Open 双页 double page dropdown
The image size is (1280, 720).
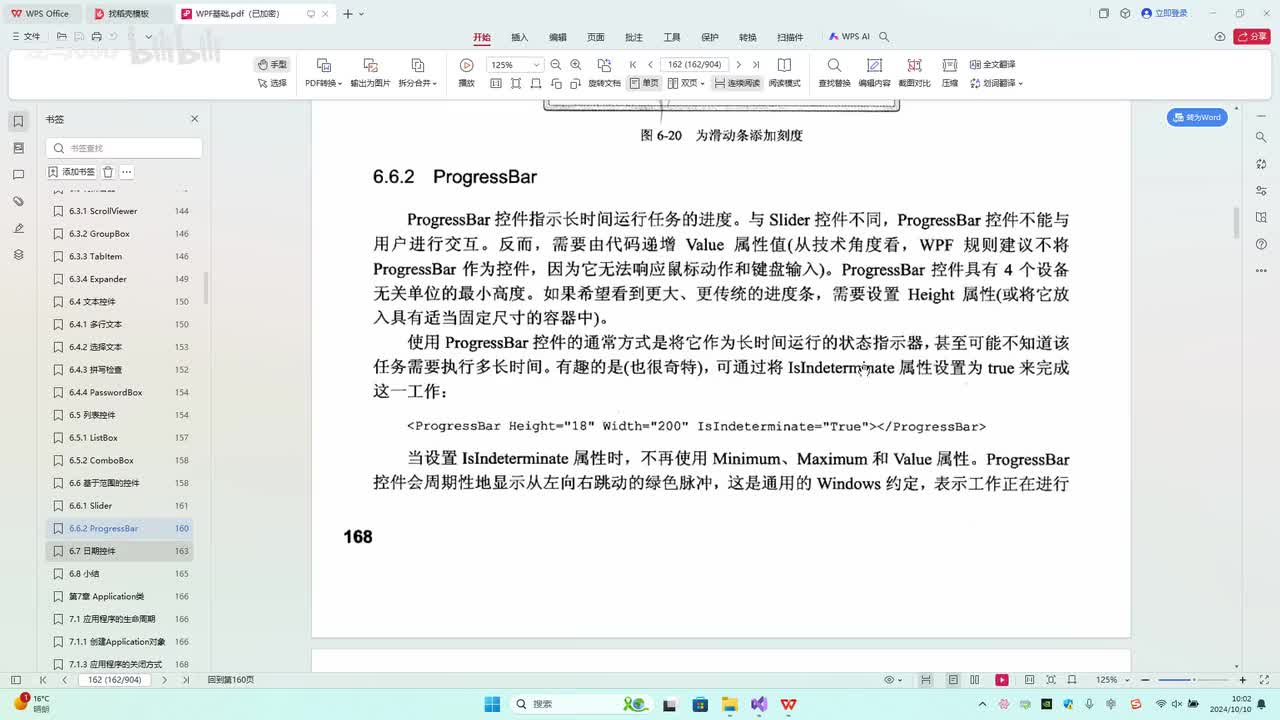point(686,83)
